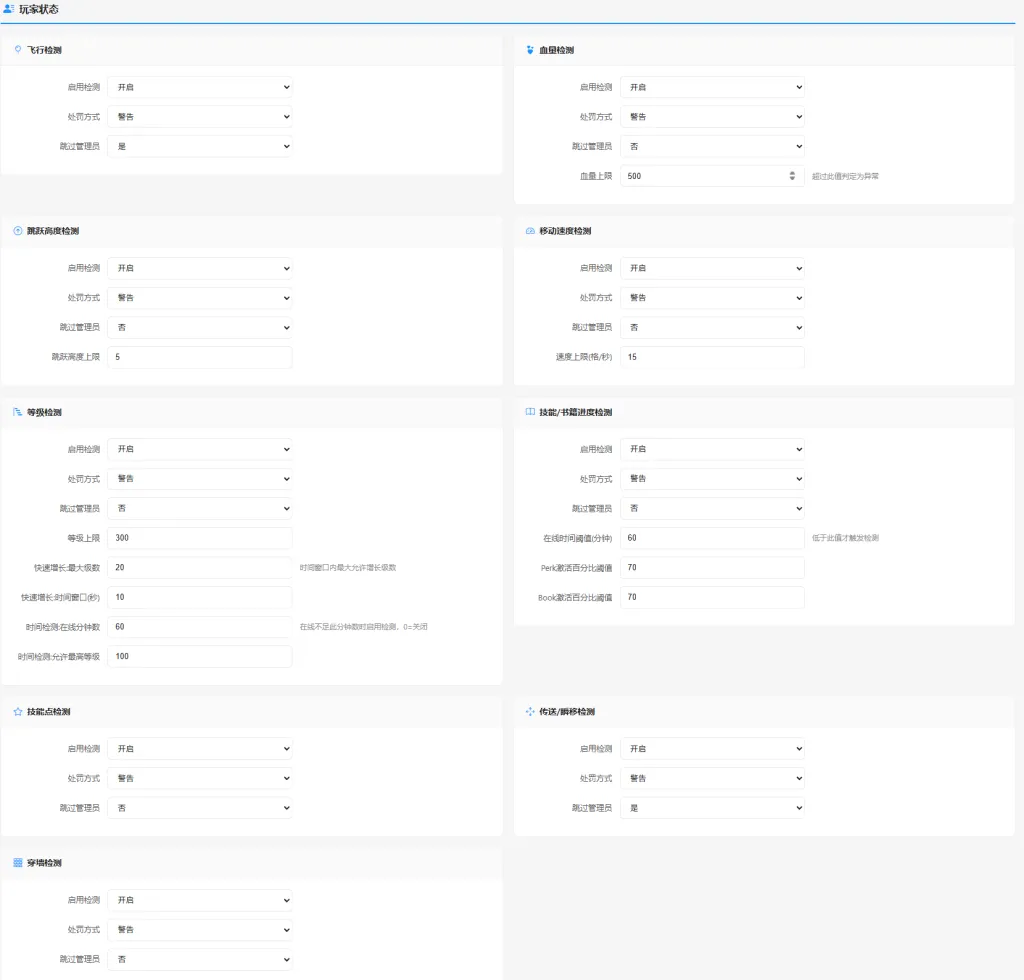This screenshot has height=980, width=1024.
Task: Open 血量检测 处罚方式 dropdown
Action: pyautogui.click(x=712, y=117)
